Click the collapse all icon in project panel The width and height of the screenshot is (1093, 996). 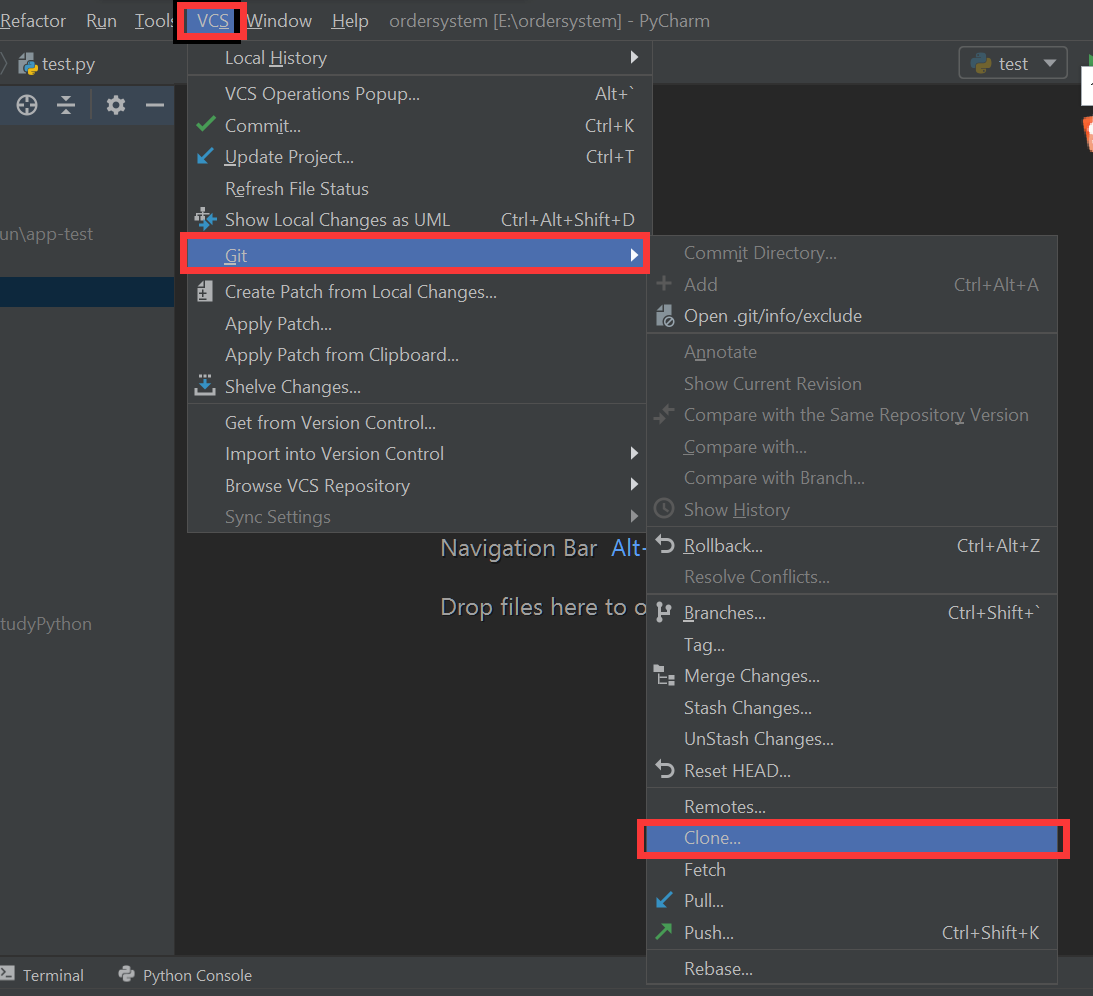(x=66, y=105)
